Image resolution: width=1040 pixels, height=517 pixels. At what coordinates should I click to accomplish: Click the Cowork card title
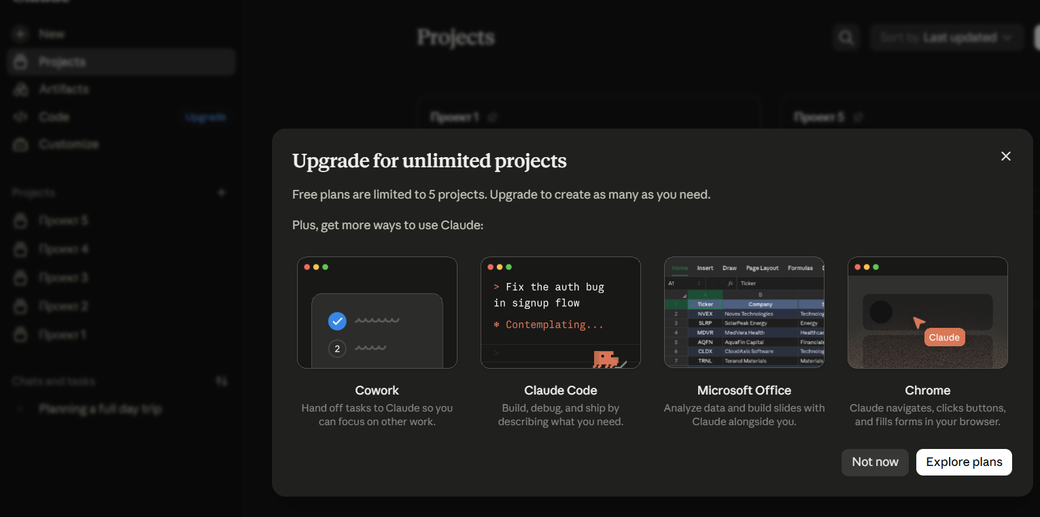(377, 390)
